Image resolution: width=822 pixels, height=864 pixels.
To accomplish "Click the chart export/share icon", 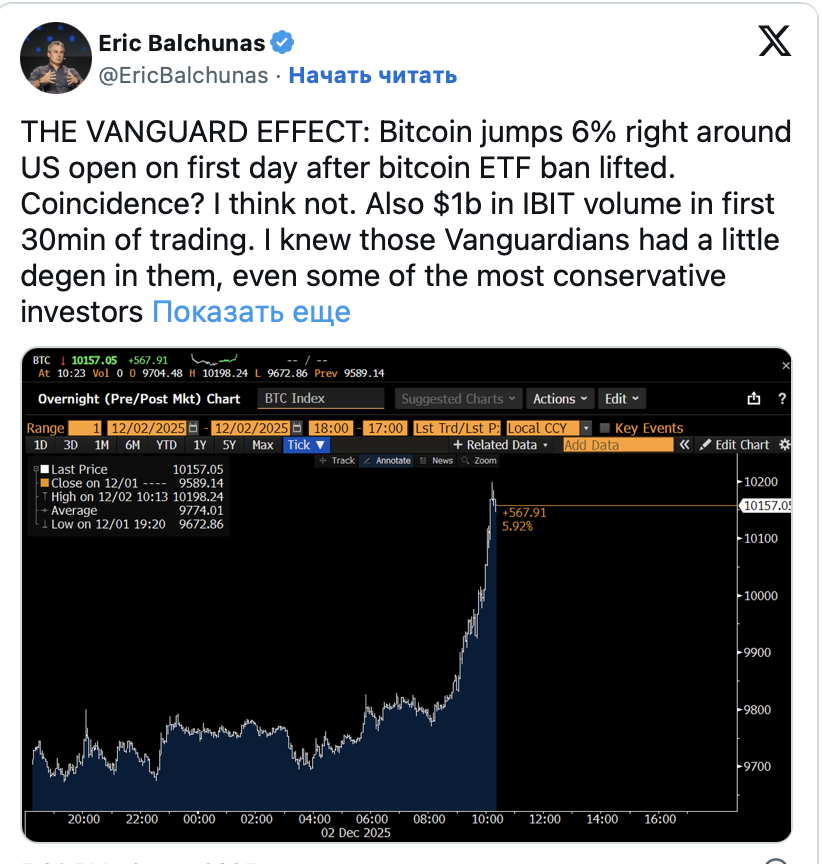I will pyautogui.click(x=754, y=399).
